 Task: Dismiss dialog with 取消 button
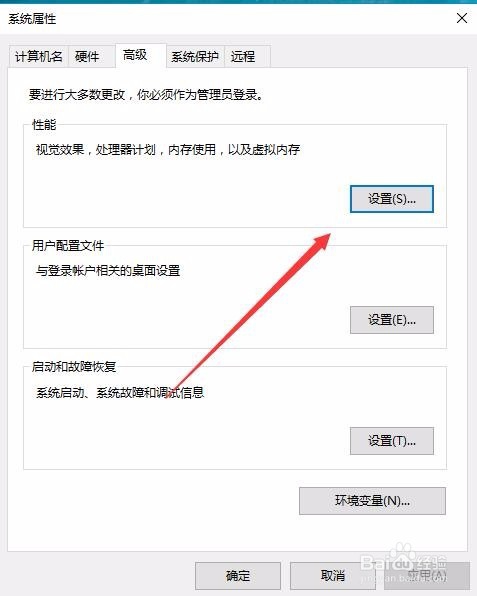[333, 576]
